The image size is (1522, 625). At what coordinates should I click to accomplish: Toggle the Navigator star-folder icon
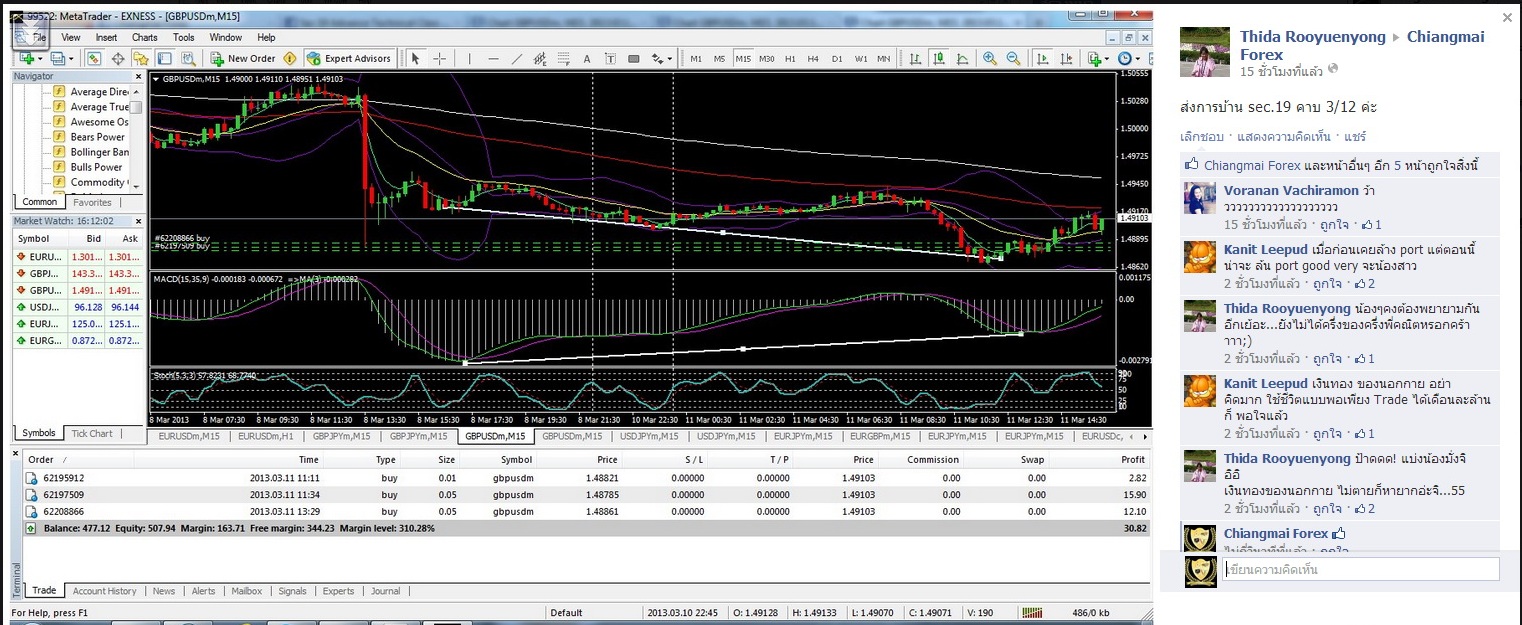pyautogui.click(x=141, y=58)
